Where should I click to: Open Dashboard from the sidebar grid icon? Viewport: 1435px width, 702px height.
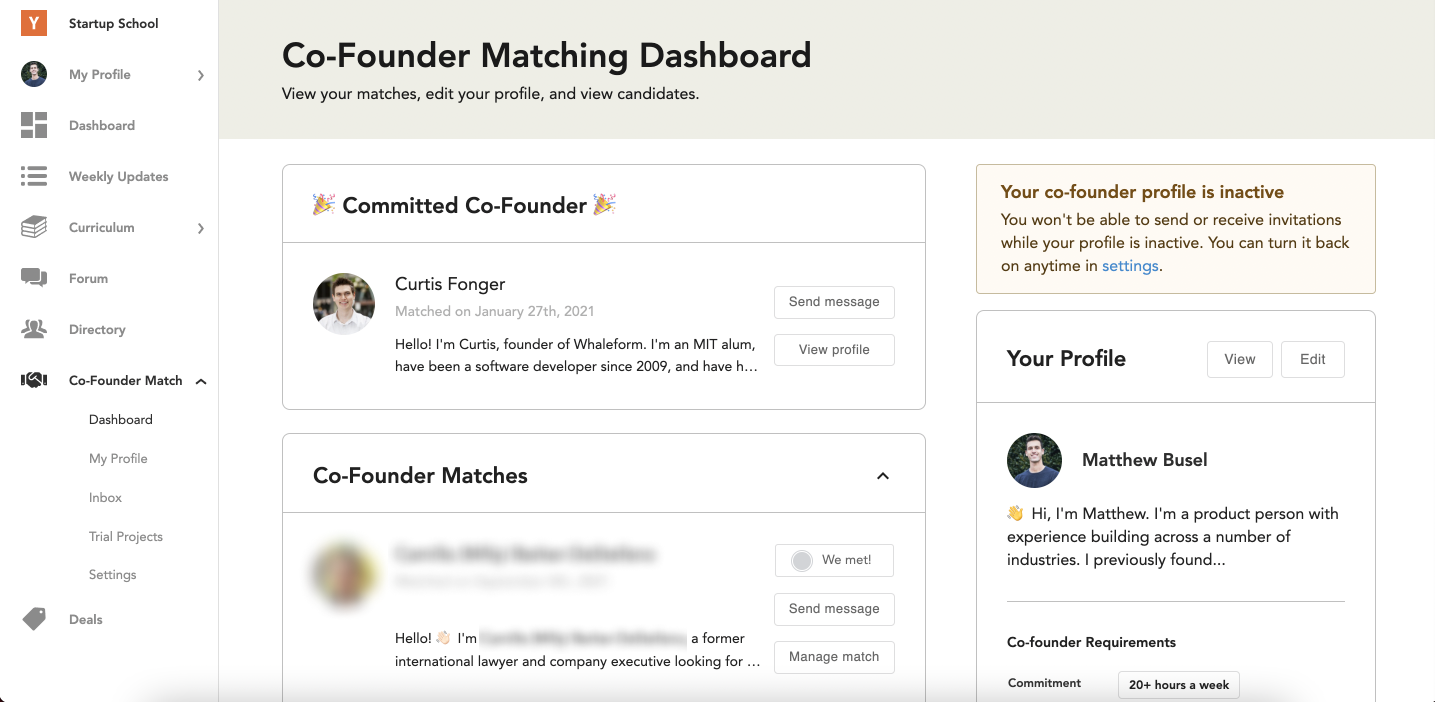click(x=33, y=124)
